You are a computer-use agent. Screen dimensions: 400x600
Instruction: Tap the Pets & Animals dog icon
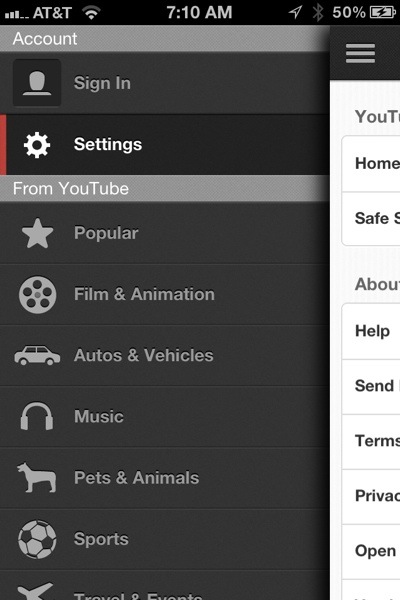[x=37, y=477]
